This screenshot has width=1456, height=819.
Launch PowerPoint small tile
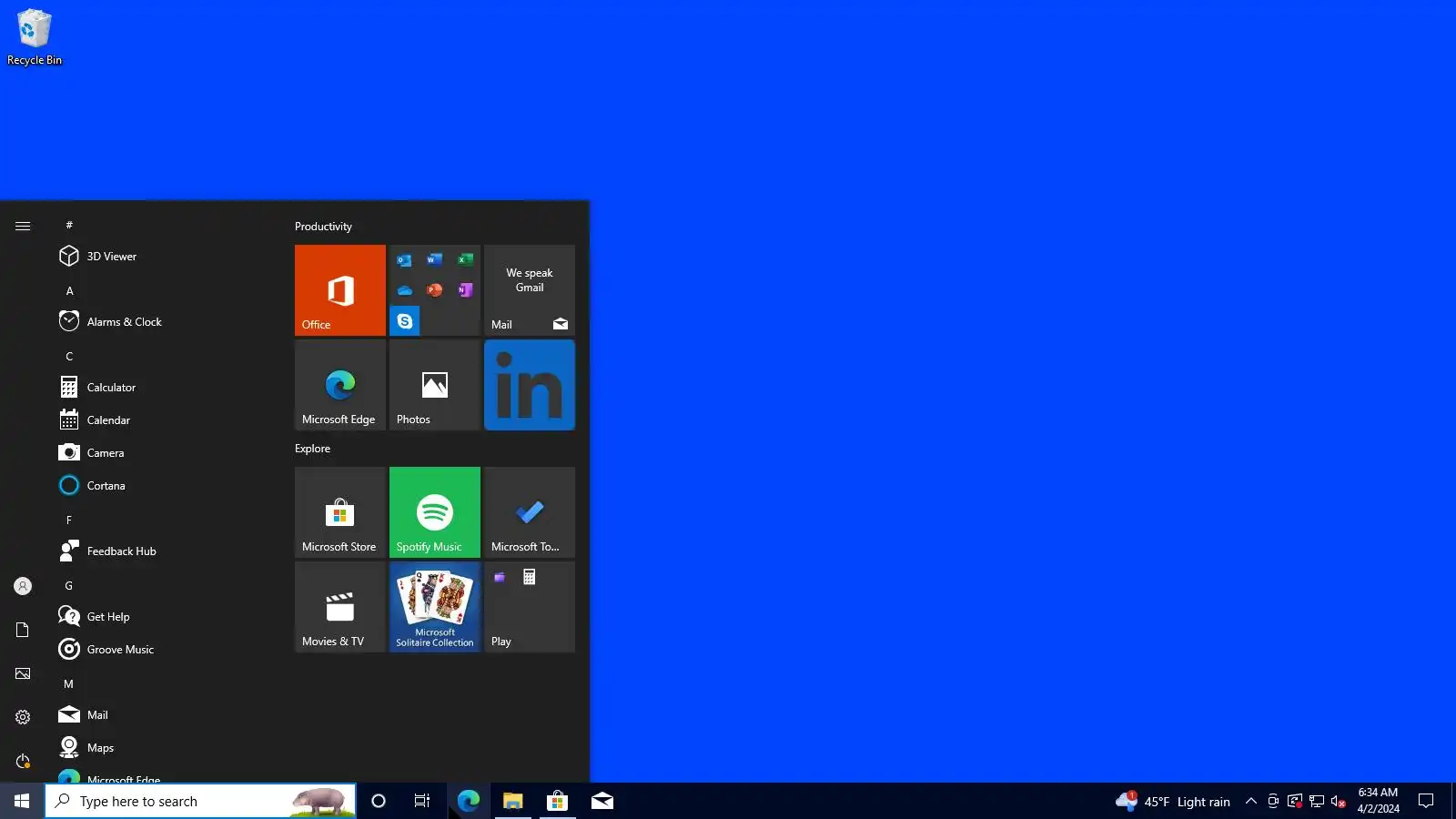[x=435, y=290]
